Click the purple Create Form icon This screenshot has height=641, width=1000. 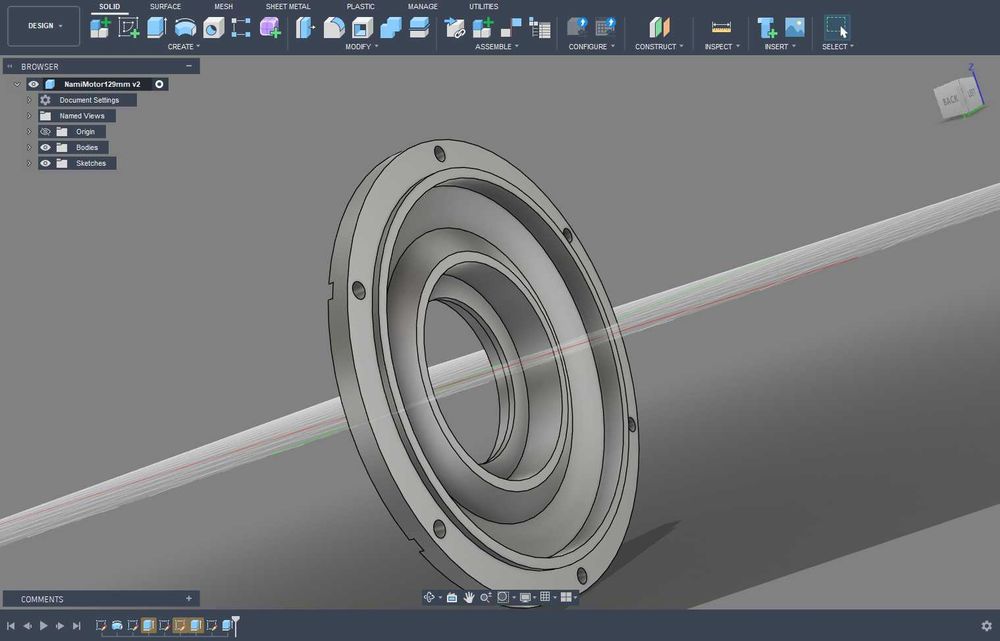tap(270, 28)
